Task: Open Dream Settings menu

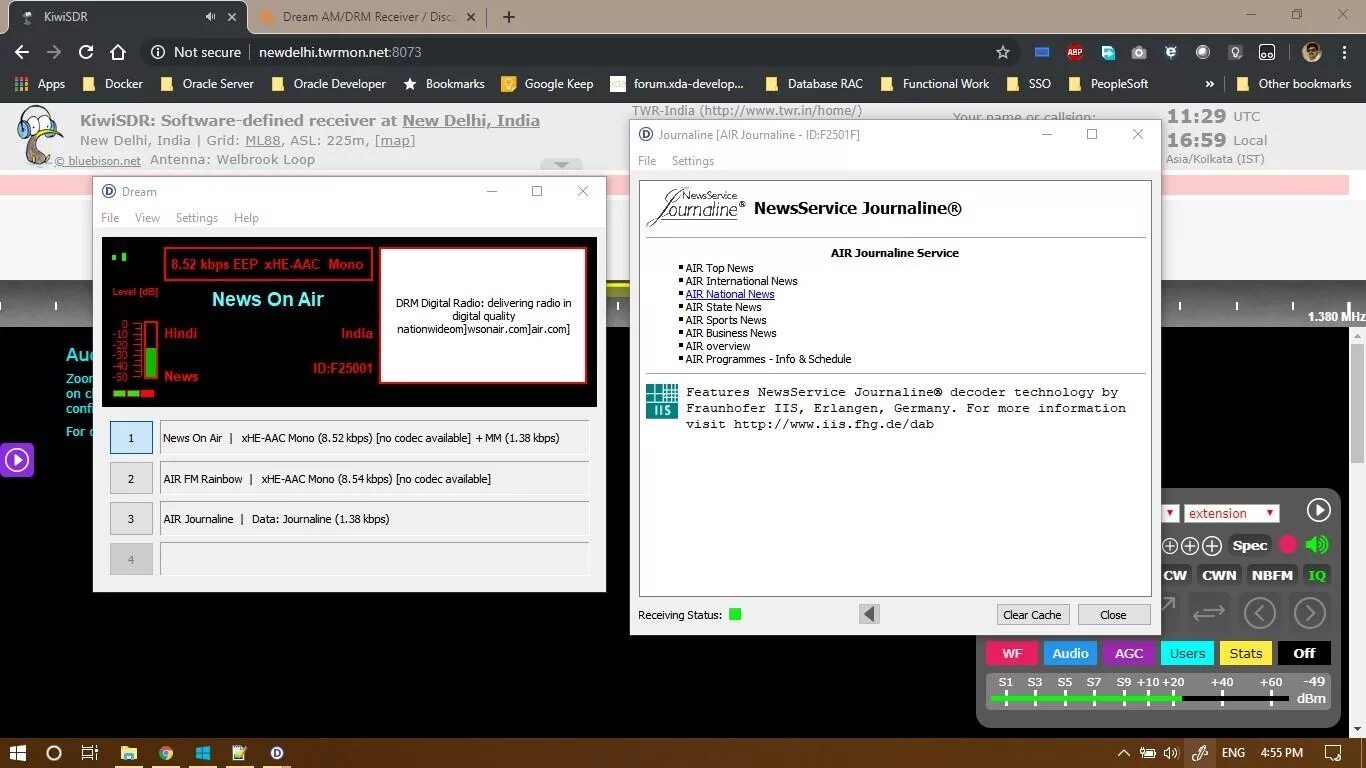Action: 196,218
